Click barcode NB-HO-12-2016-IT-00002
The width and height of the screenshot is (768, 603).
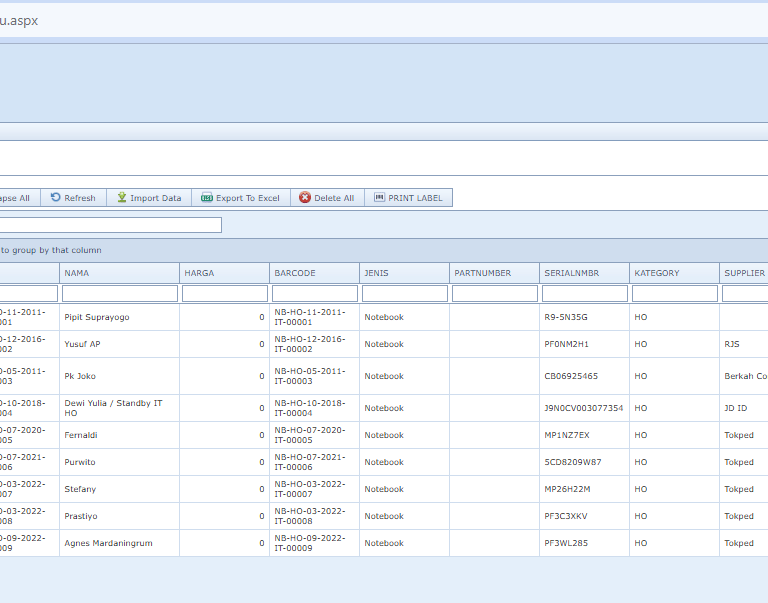click(310, 344)
